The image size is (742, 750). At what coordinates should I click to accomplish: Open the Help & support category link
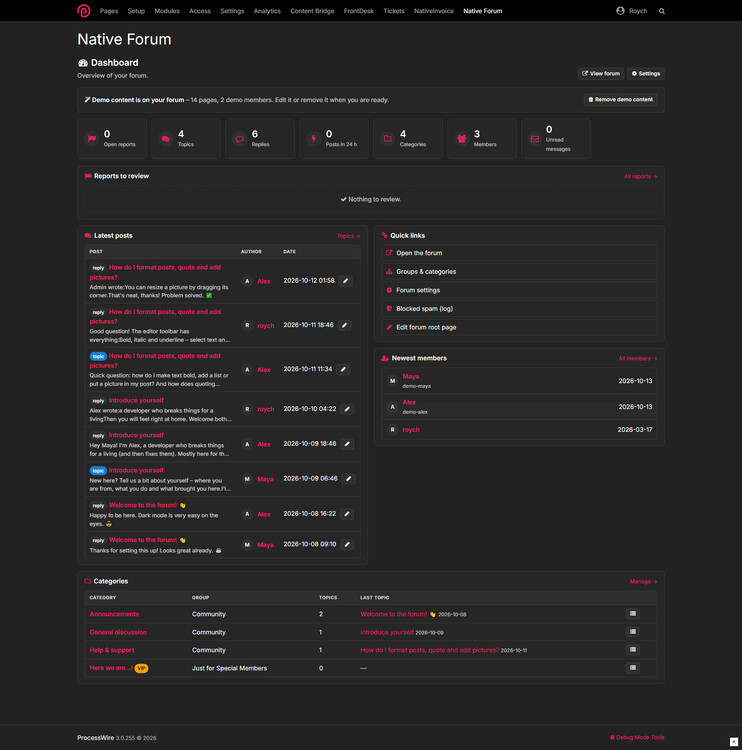click(x=111, y=650)
